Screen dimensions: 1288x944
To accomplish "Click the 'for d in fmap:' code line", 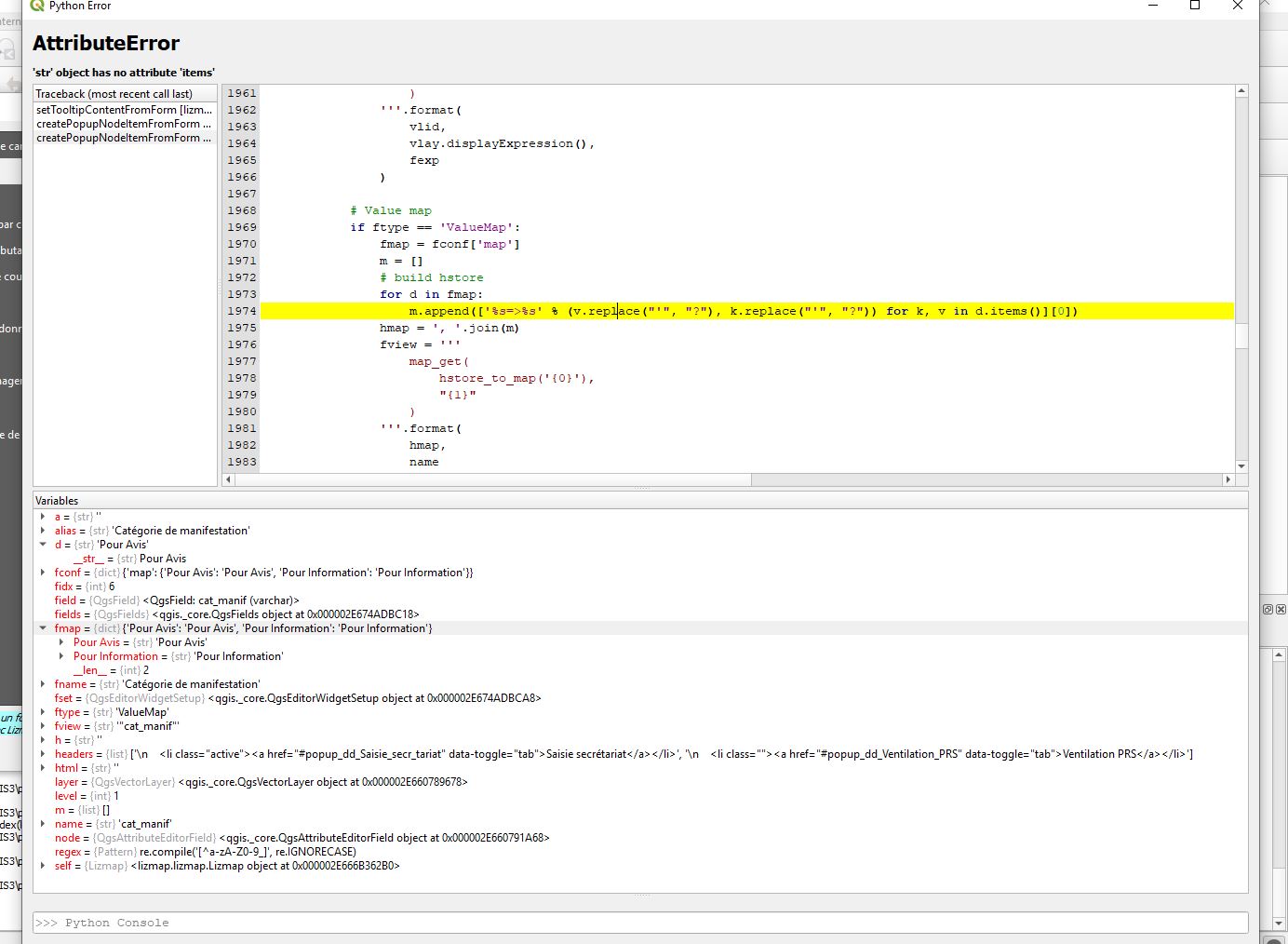I will click(x=431, y=294).
